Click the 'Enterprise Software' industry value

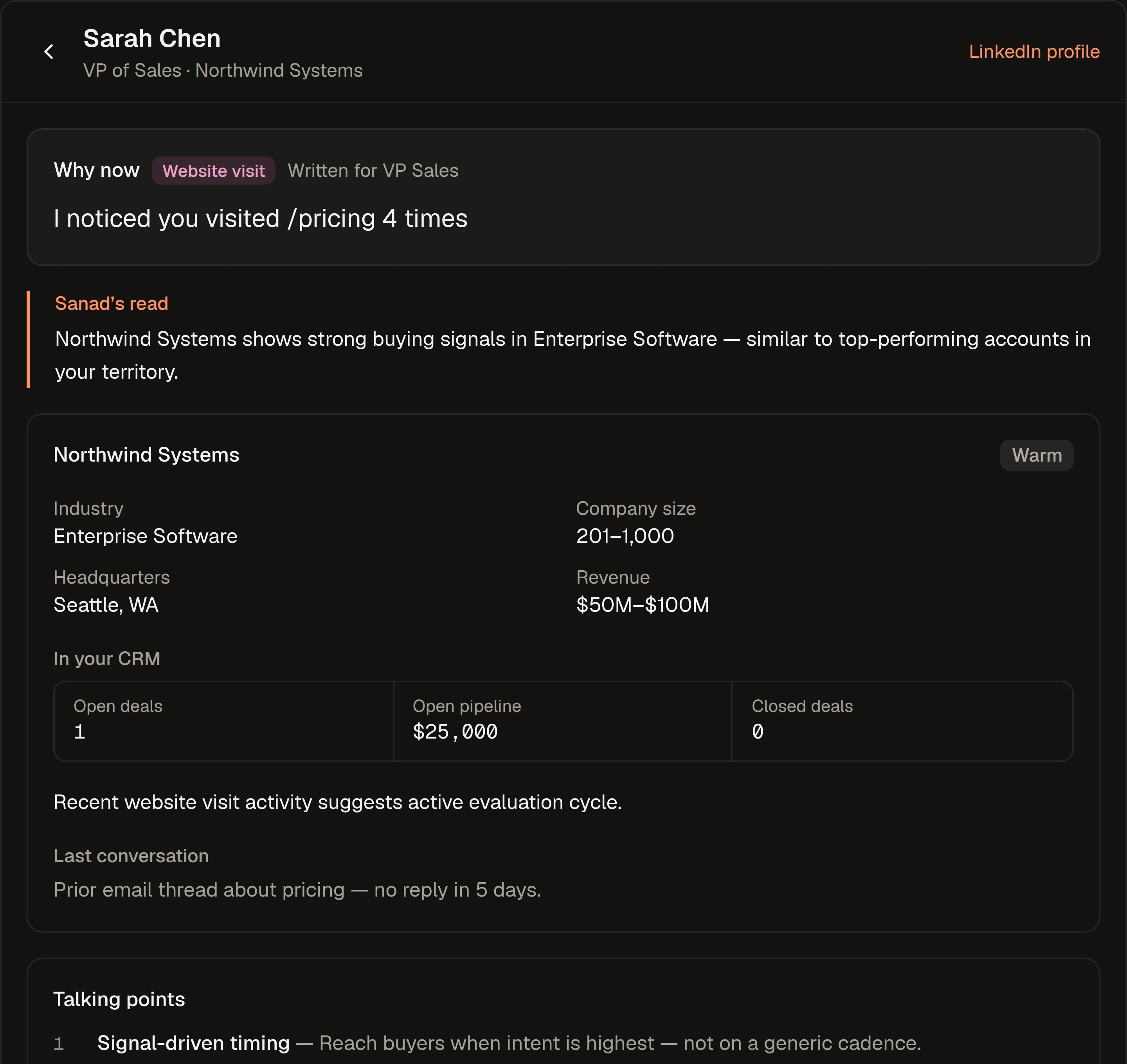pos(145,536)
